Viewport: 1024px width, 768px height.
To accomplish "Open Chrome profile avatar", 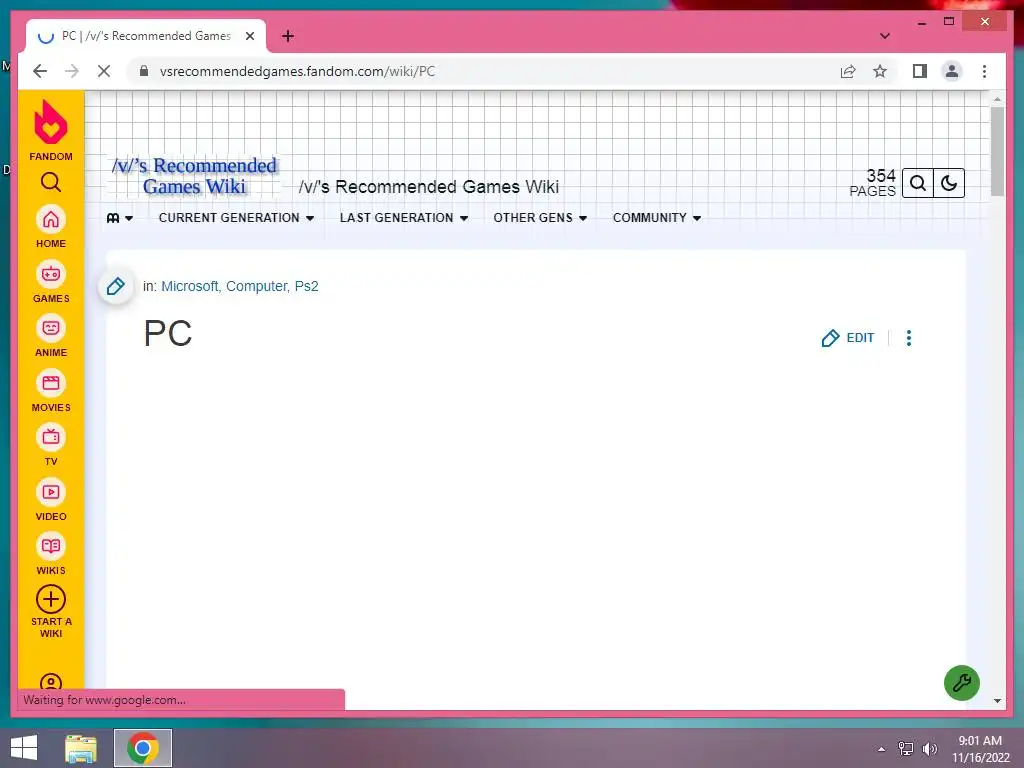I will [x=952, y=71].
